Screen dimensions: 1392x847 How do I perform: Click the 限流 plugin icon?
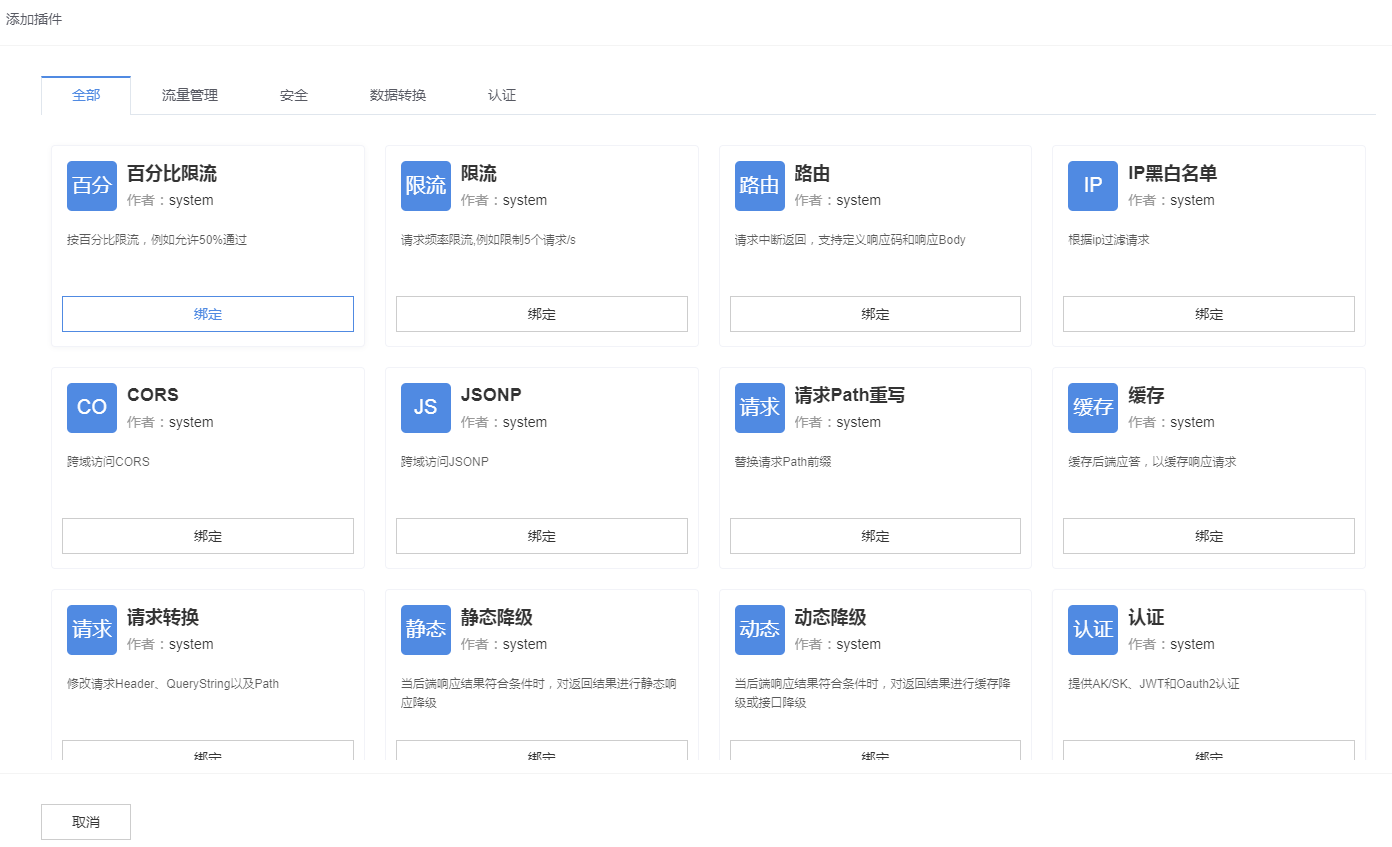coord(426,186)
